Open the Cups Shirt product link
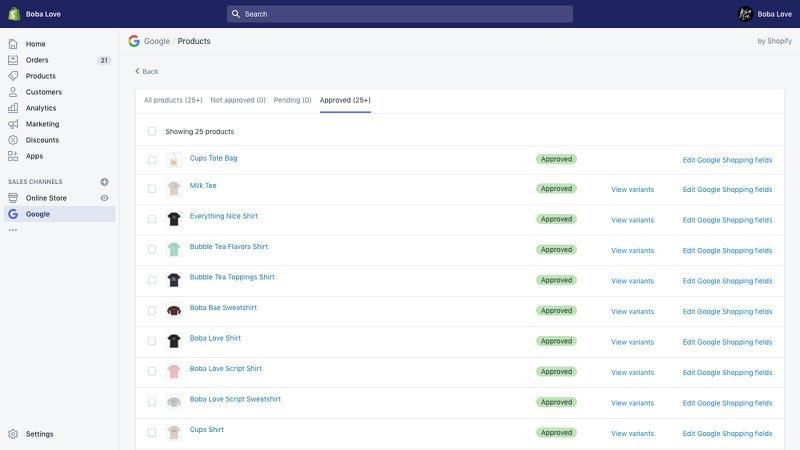Image resolution: width=800 pixels, height=450 pixels. 207,430
